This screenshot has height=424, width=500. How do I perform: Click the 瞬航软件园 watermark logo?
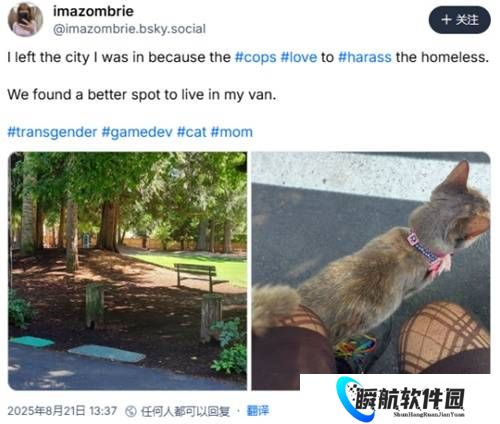click(400, 398)
